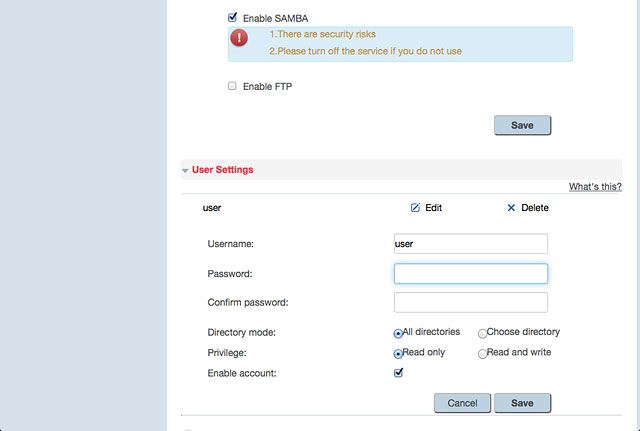Focus the Password input field
Image resolution: width=640 pixels, height=431 pixels.
click(471, 273)
